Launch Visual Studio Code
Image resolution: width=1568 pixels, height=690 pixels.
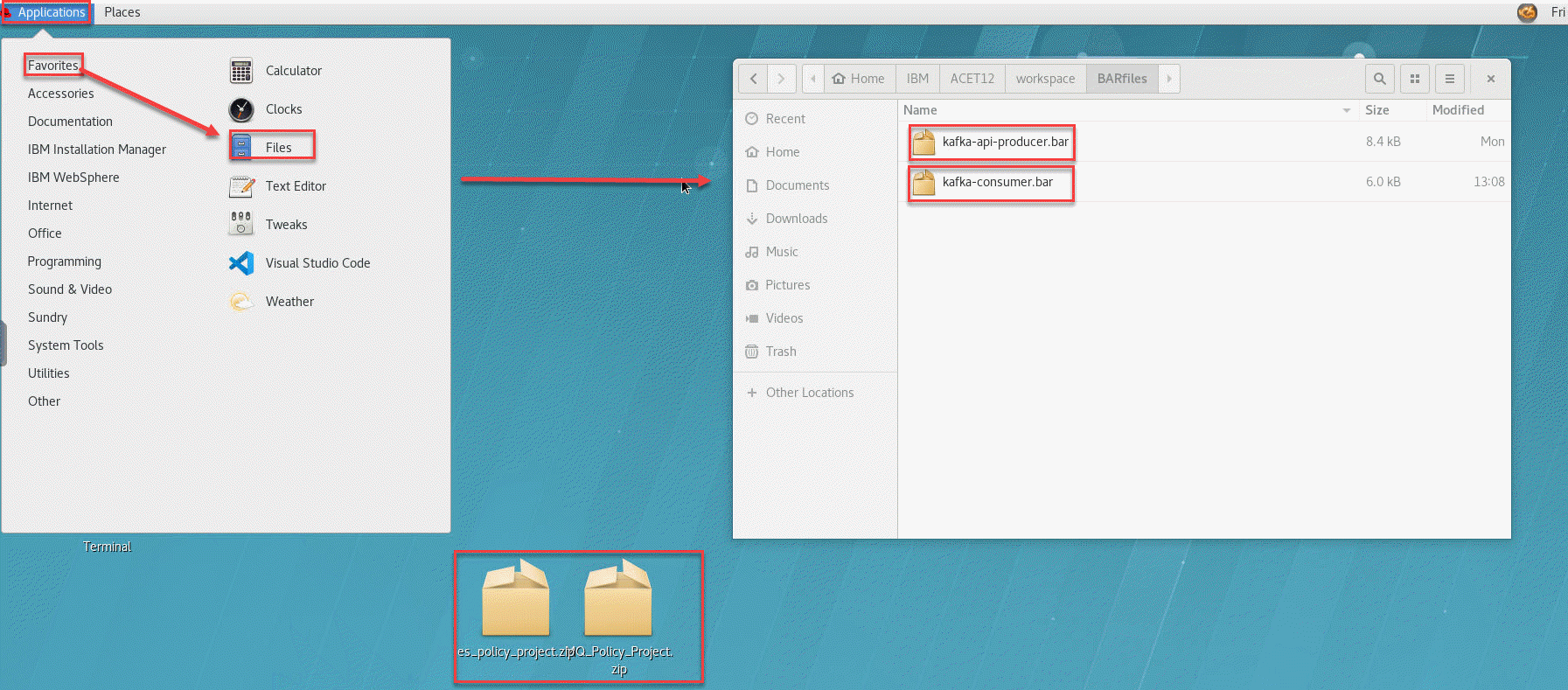317,263
